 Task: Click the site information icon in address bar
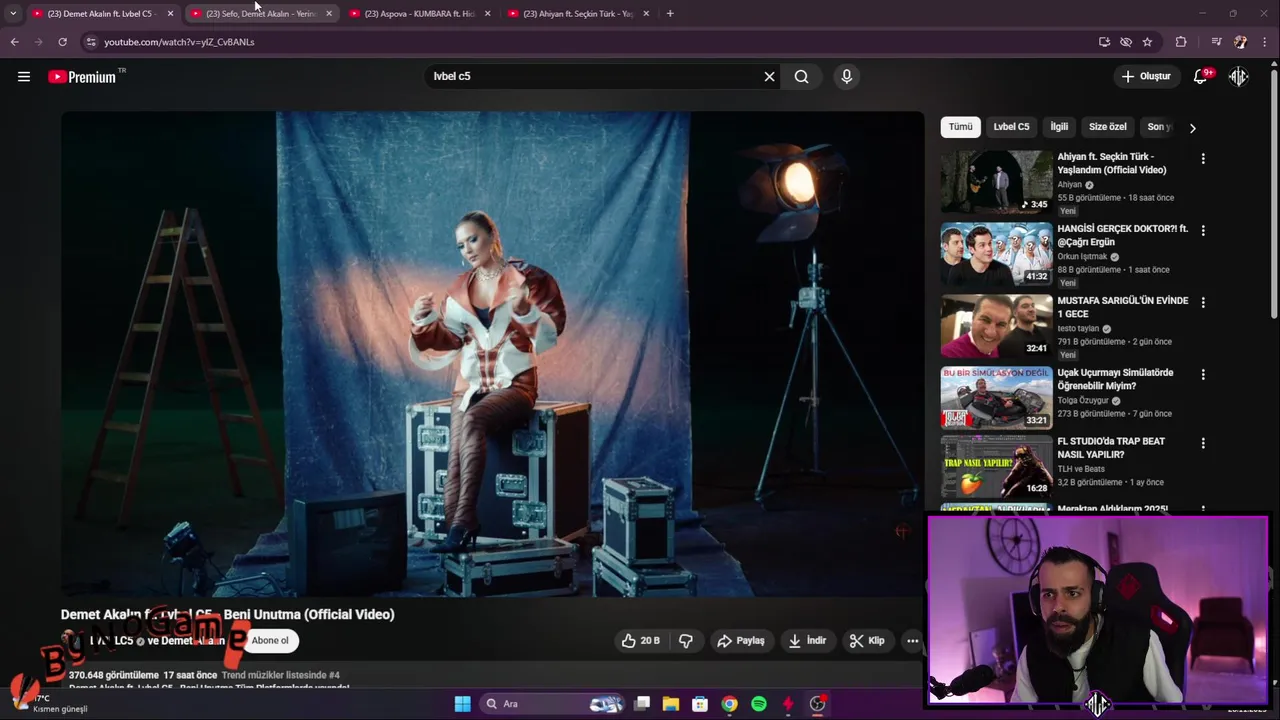(x=91, y=42)
